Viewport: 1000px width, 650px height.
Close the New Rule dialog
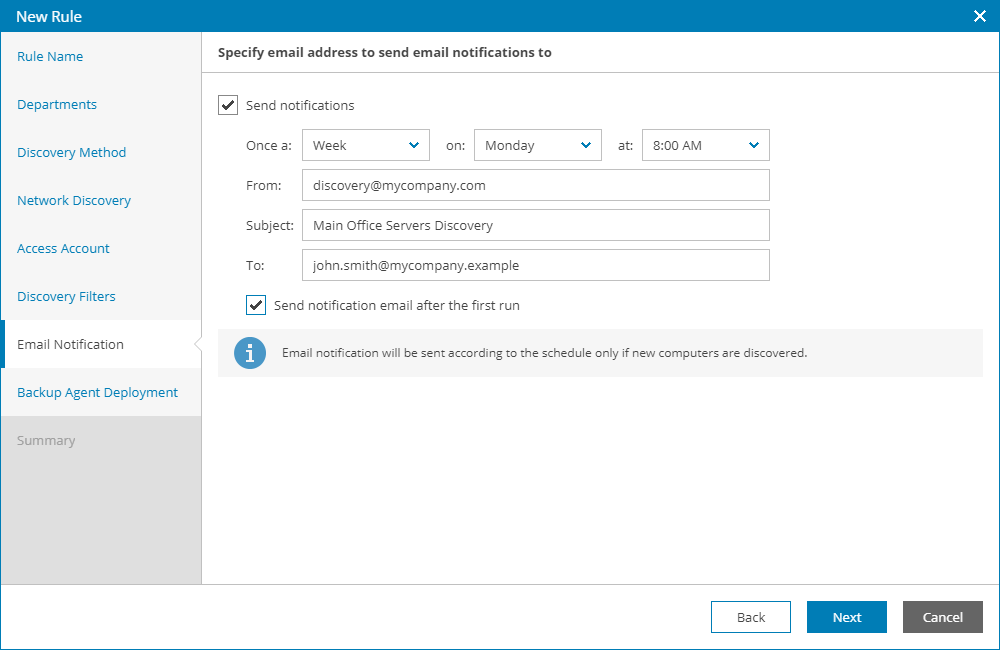click(980, 16)
